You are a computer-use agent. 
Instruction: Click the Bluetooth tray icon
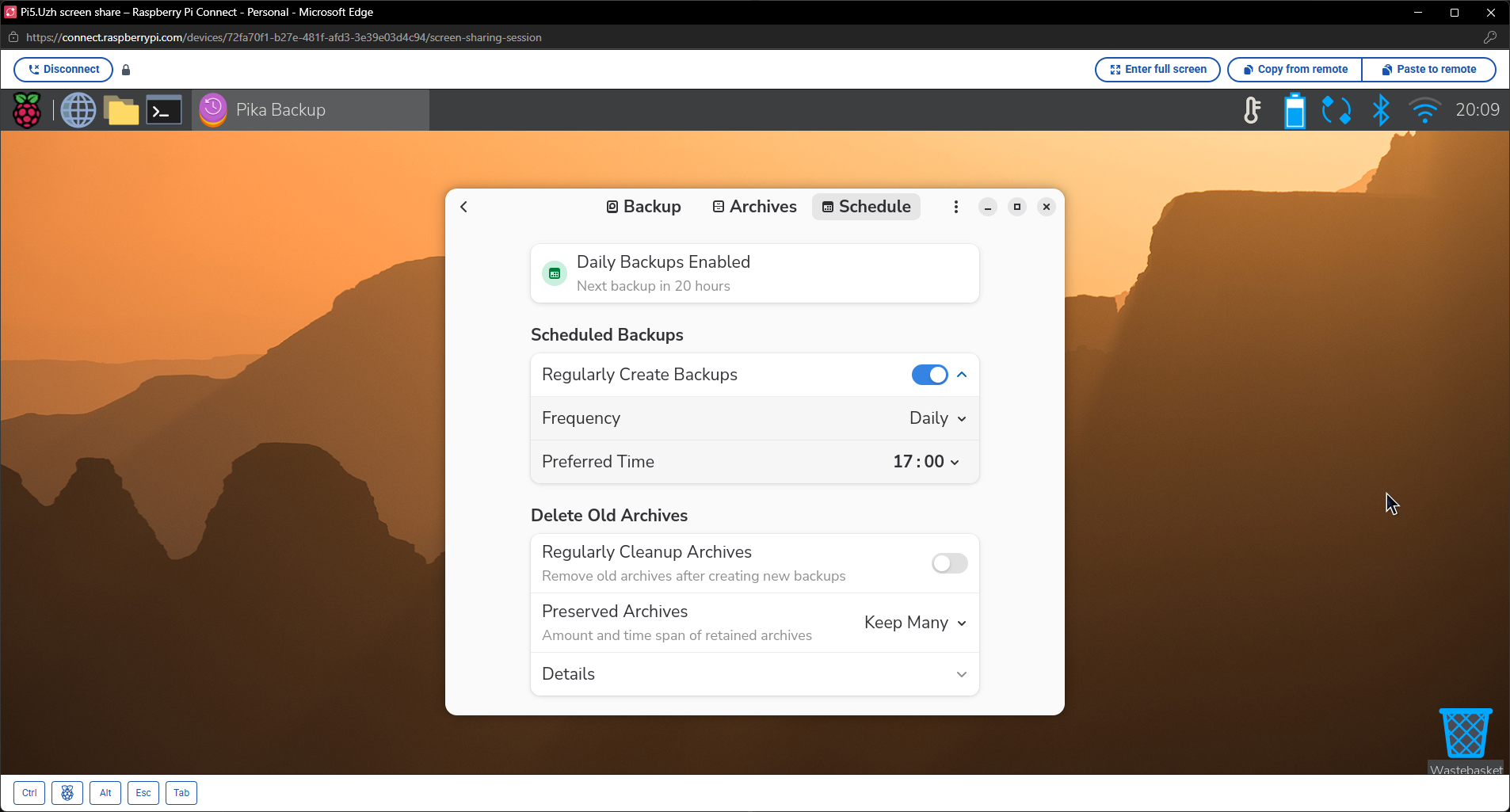click(1381, 110)
